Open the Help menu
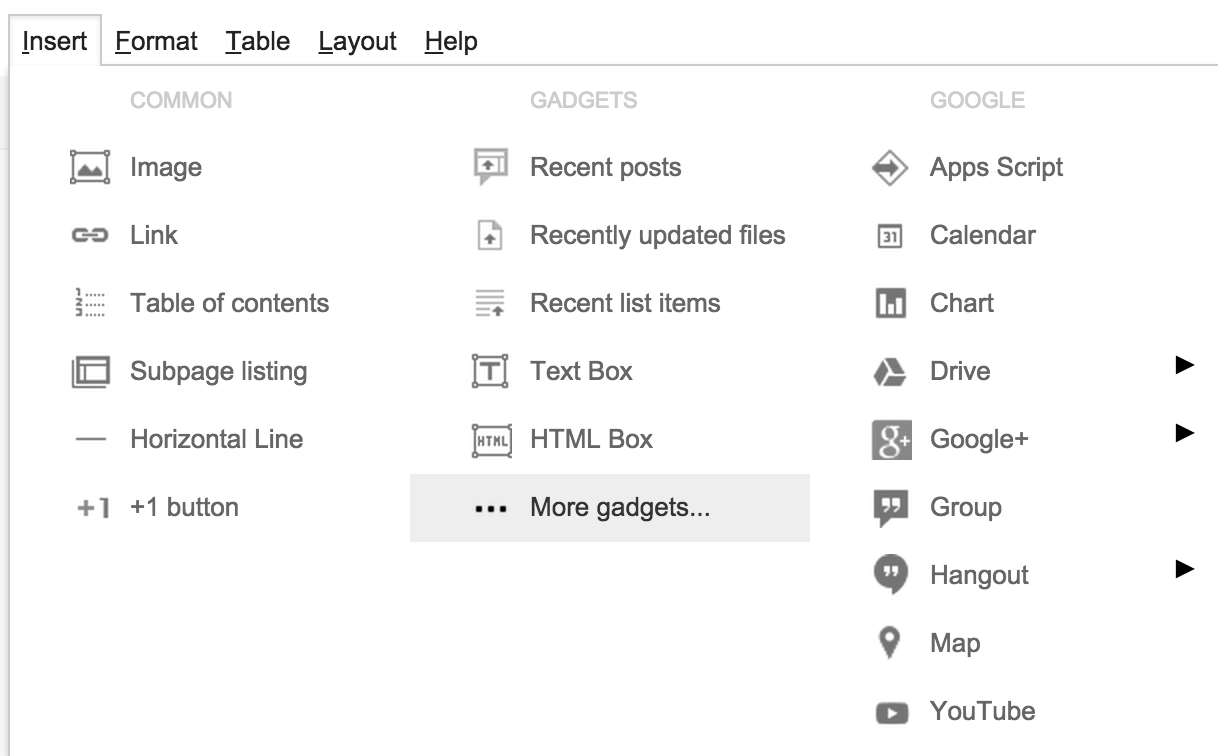 click(451, 41)
